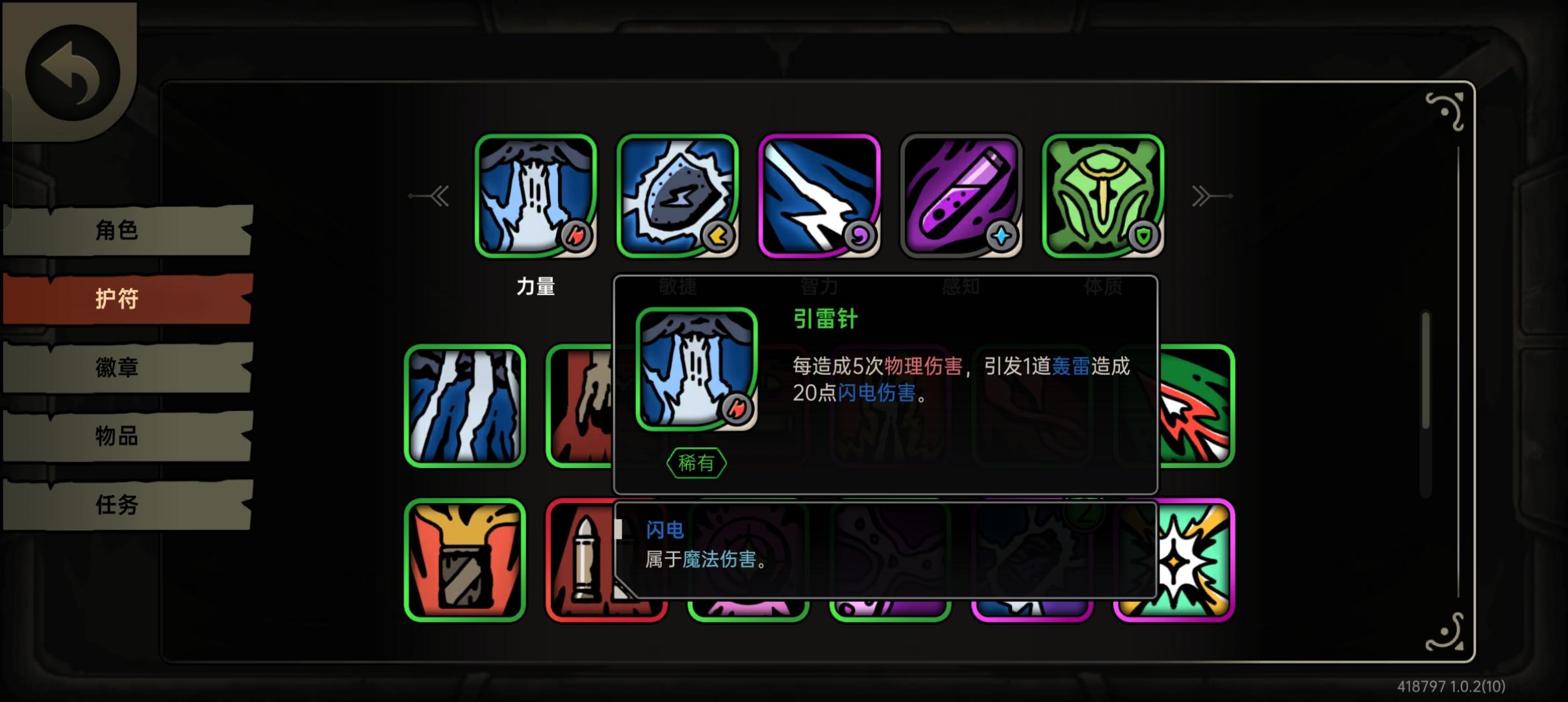This screenshot has width=1568, height=702.
Task: Open the 物品 items tab
Action: point(127,435)
